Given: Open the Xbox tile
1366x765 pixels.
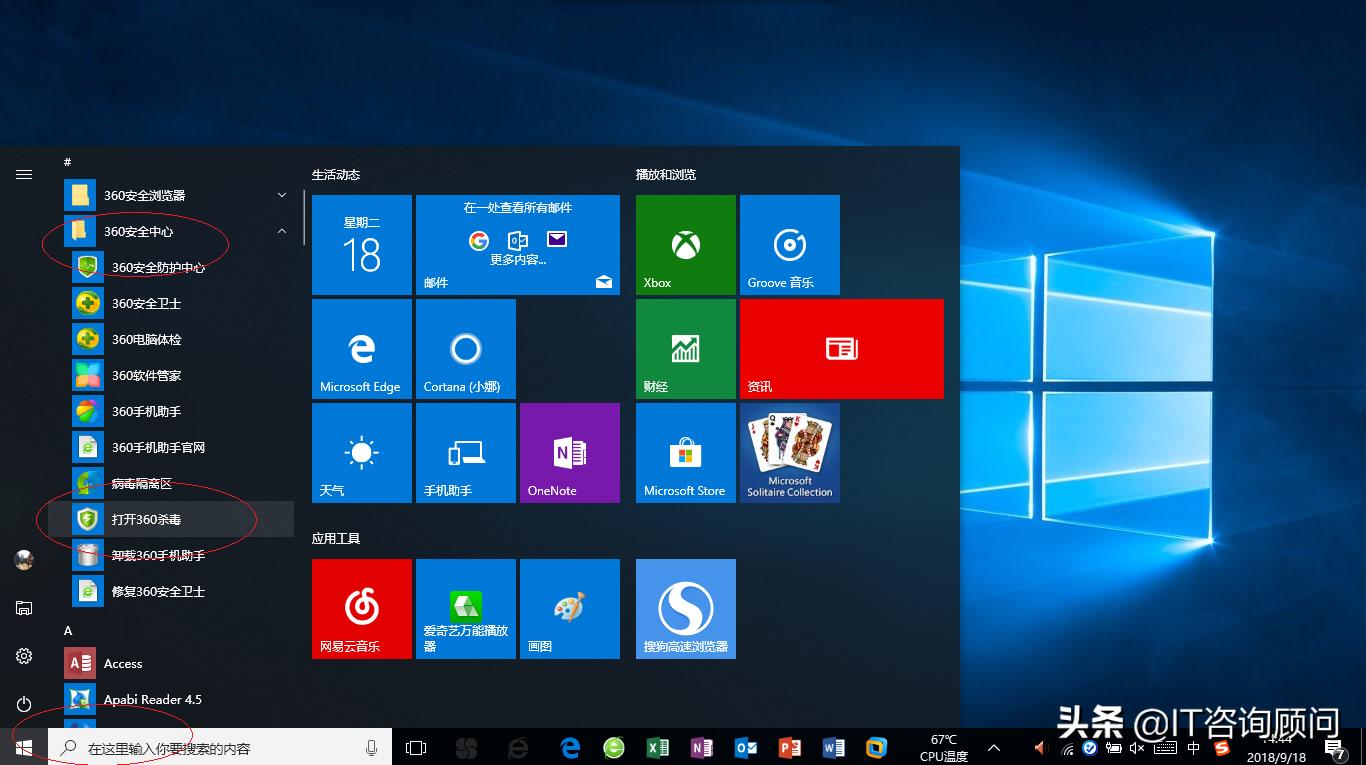Looking at the screenshot, I should tap(685, 245).
